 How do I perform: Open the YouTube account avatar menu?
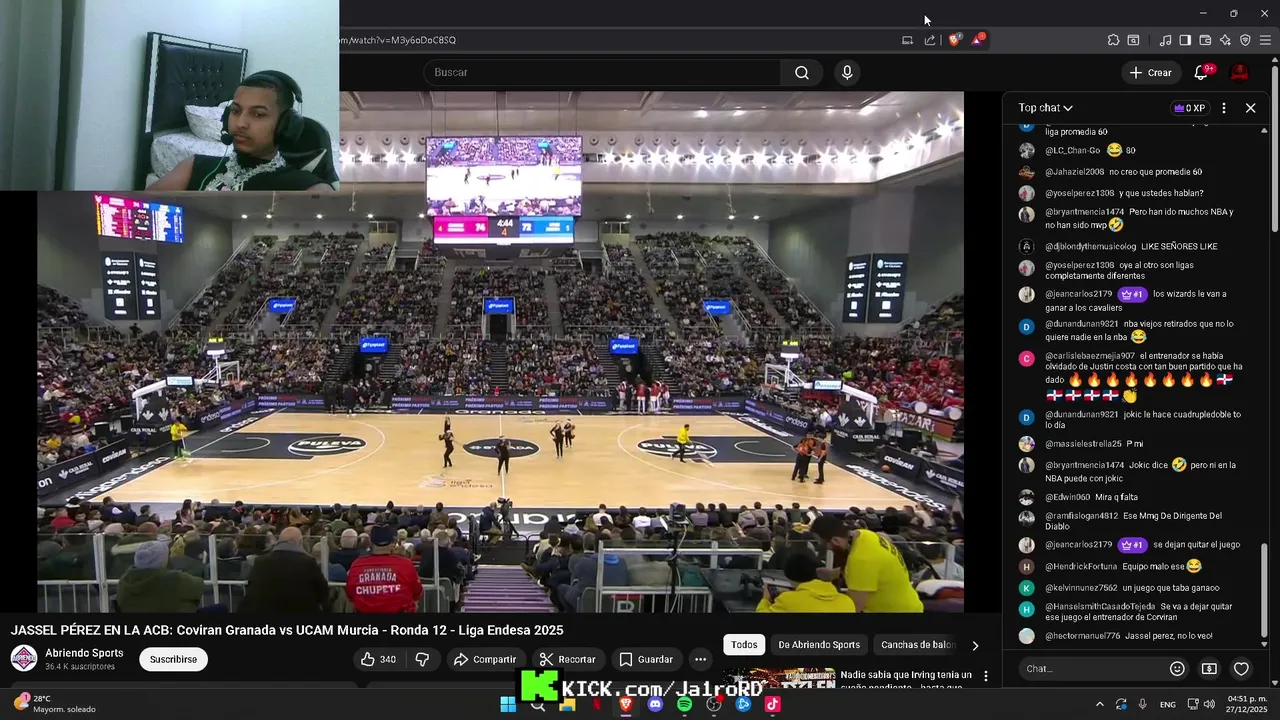[x=1239, y=72]
